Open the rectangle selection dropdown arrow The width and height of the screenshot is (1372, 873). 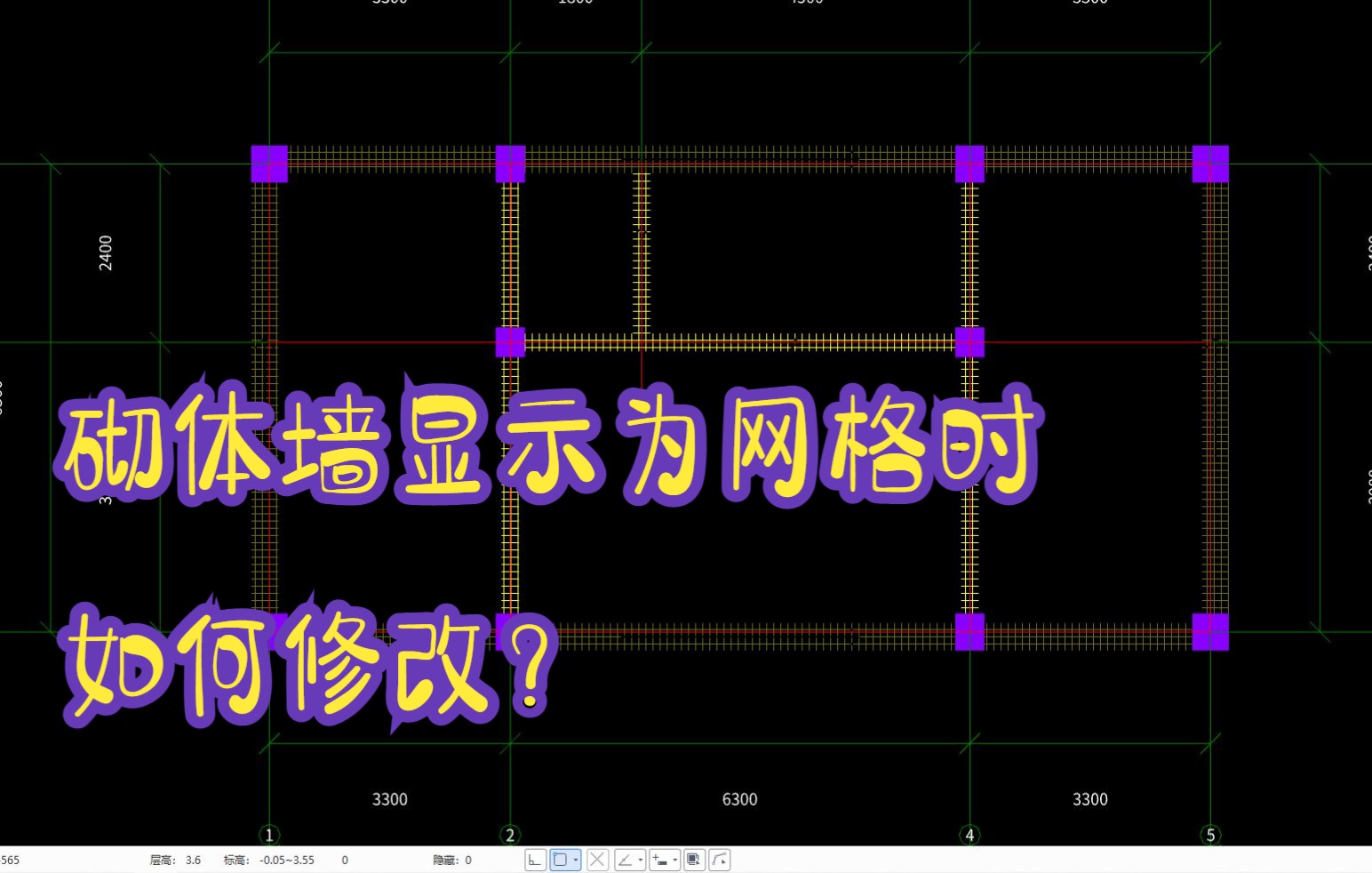click(575, 860)
